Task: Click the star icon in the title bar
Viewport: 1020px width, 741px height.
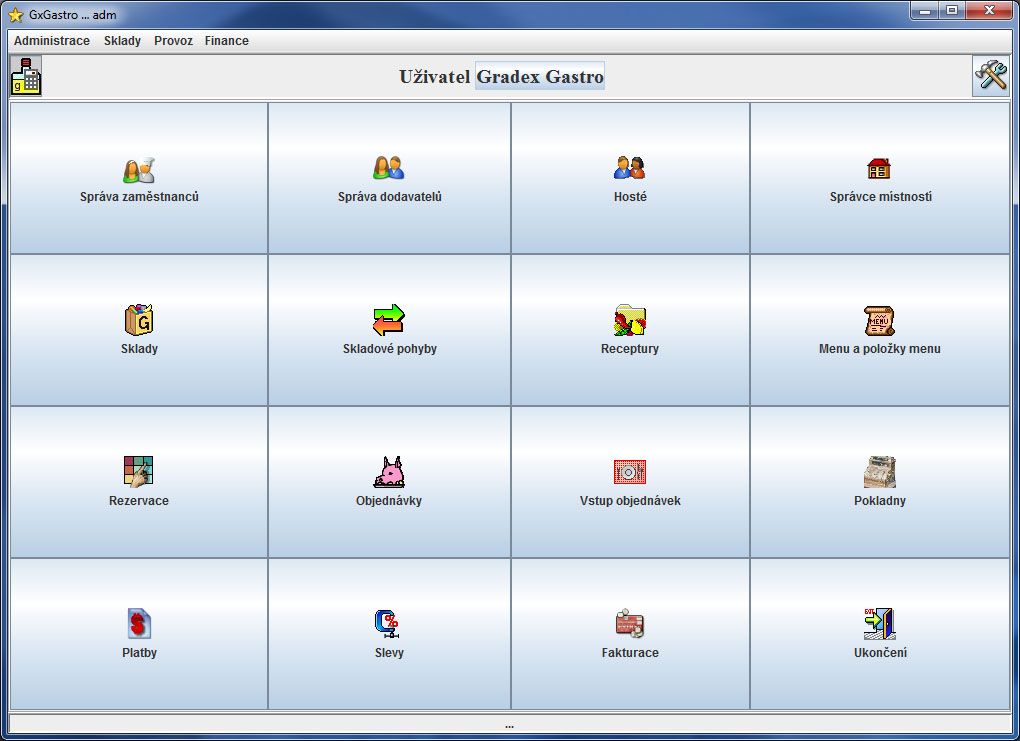Action: (x=16, y=14)
